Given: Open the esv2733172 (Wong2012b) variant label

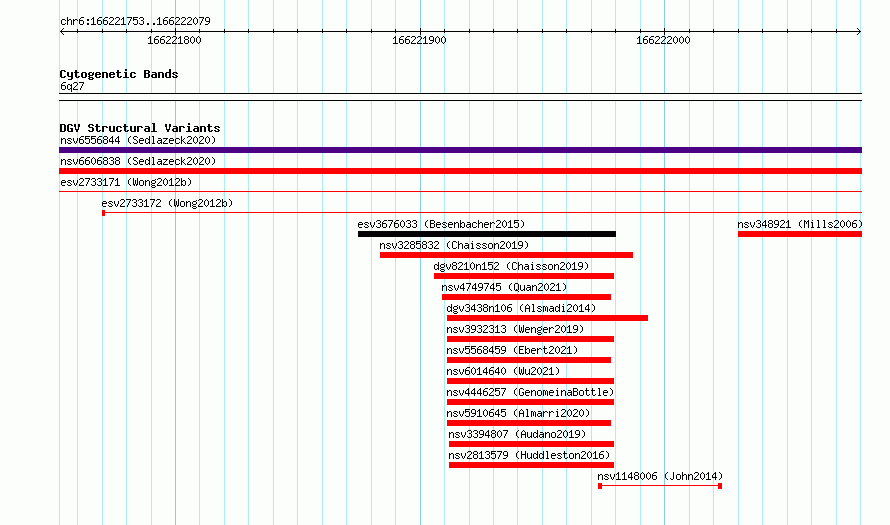Looking at the screenshot, I should tap(167, 203).
